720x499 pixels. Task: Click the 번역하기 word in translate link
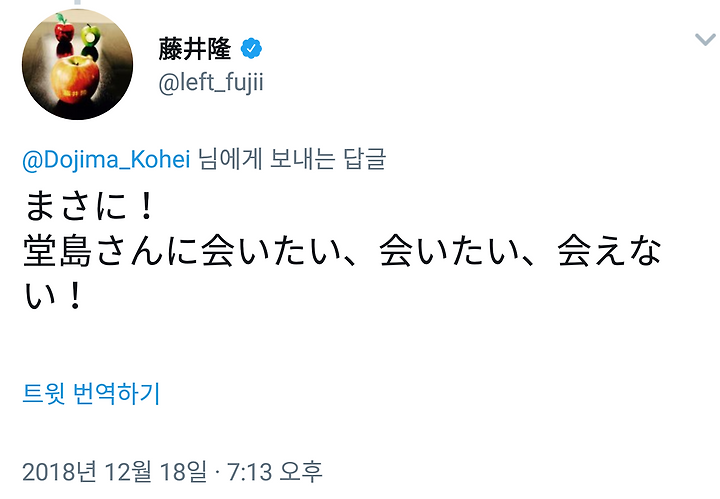point(117,393)
